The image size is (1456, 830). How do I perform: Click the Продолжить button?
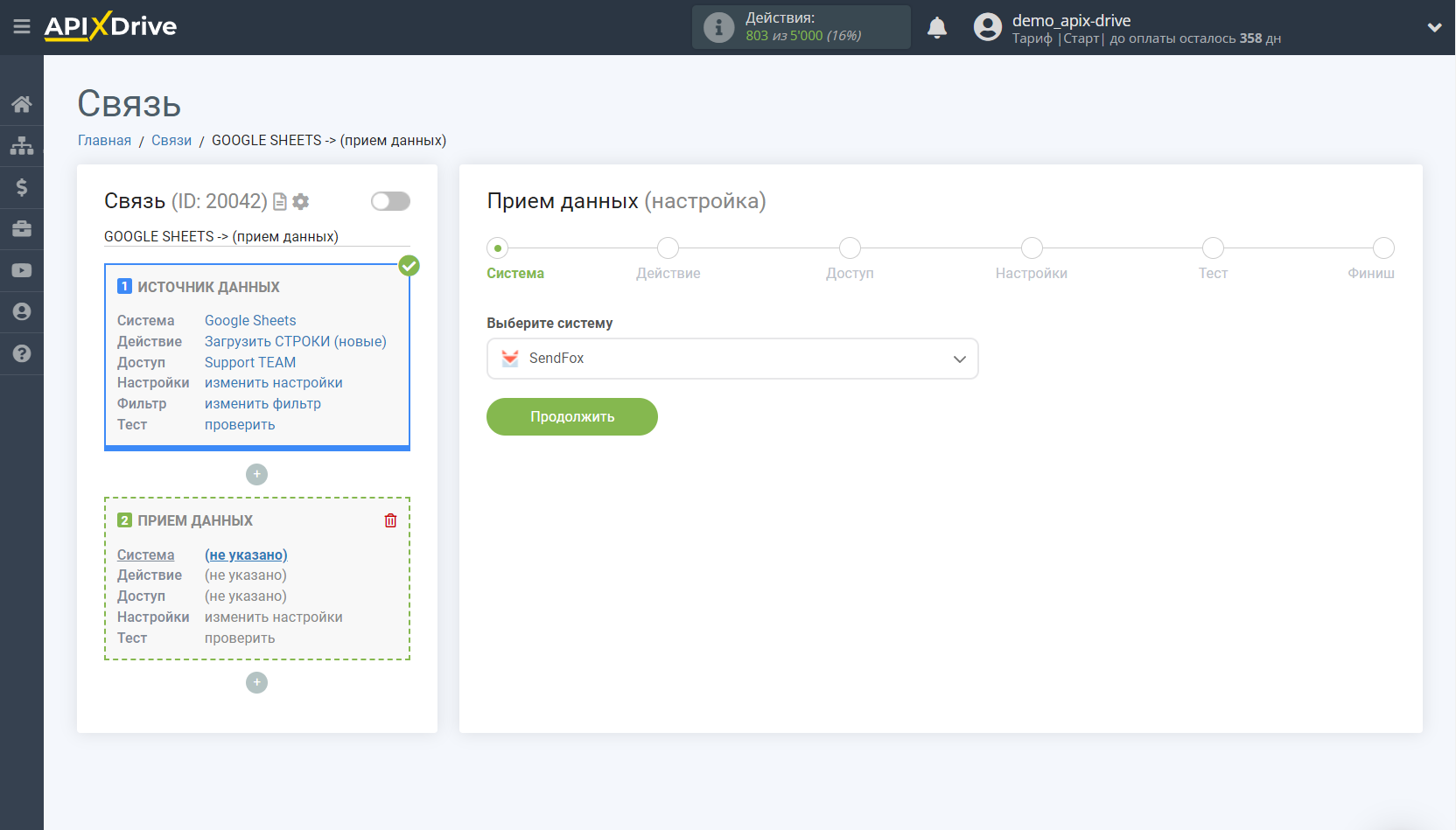point(572,416)
